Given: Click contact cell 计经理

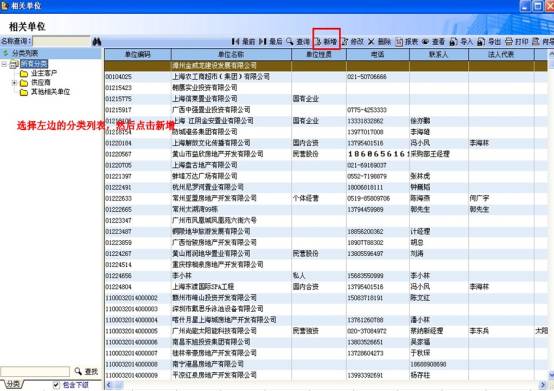Looking at the screenshot, I should coord(420,231).
